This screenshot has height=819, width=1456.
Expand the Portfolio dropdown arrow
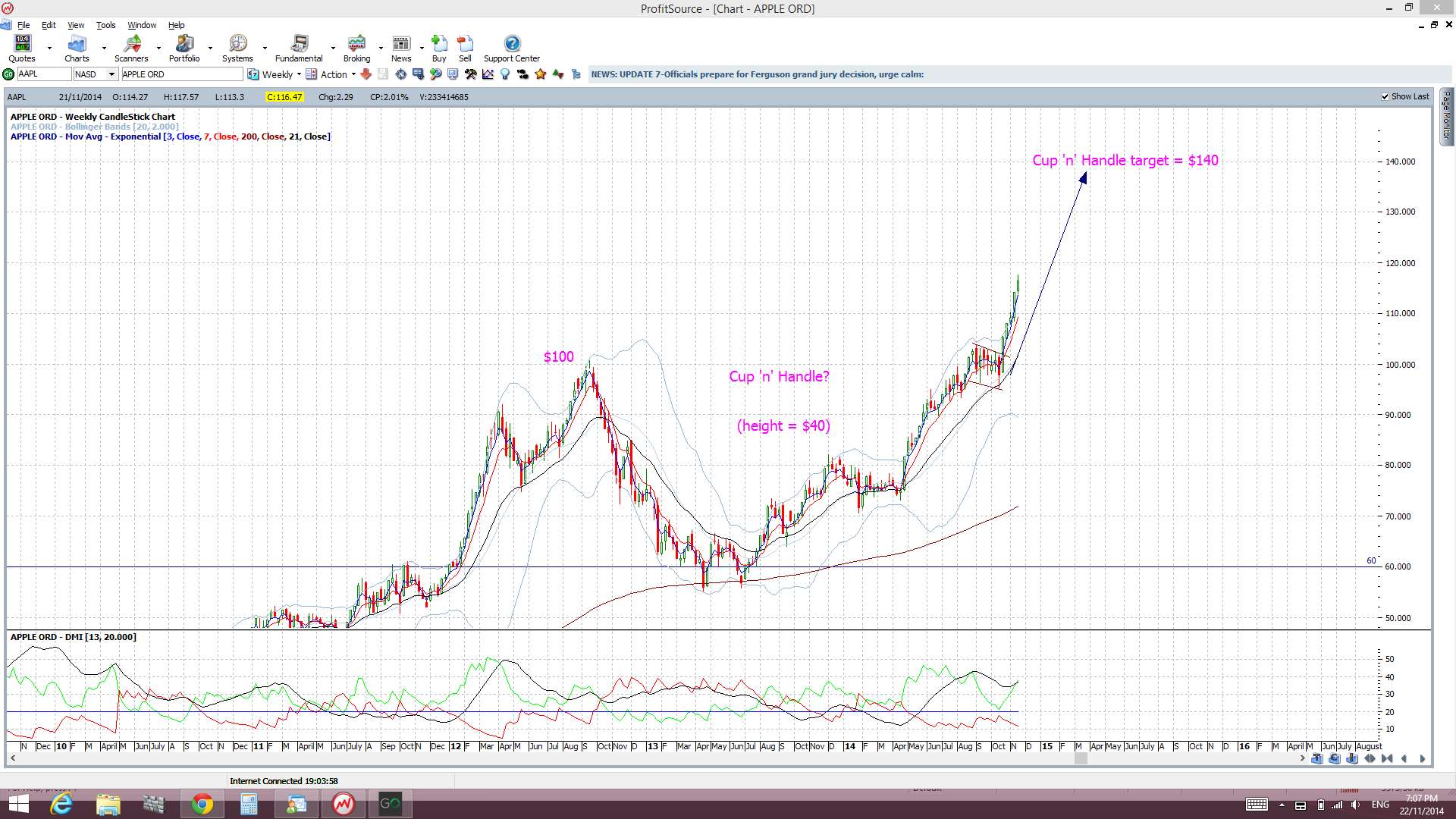point(210,49)
